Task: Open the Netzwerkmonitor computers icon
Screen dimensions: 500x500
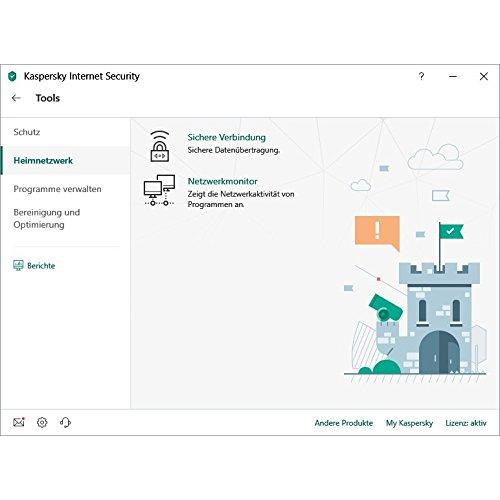Action: click(159, 190)
